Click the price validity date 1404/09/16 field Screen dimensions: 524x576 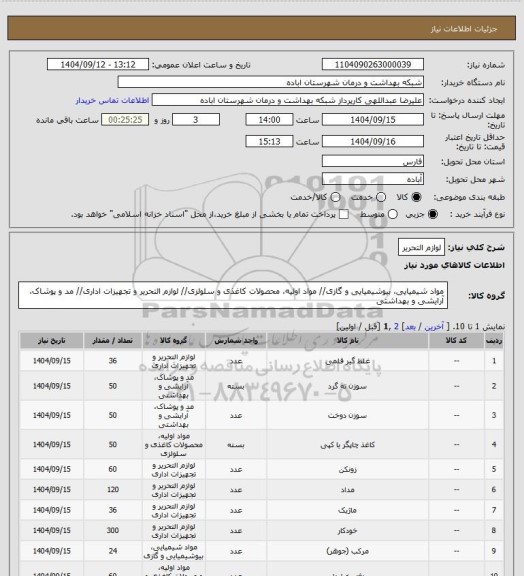point(373,141)
